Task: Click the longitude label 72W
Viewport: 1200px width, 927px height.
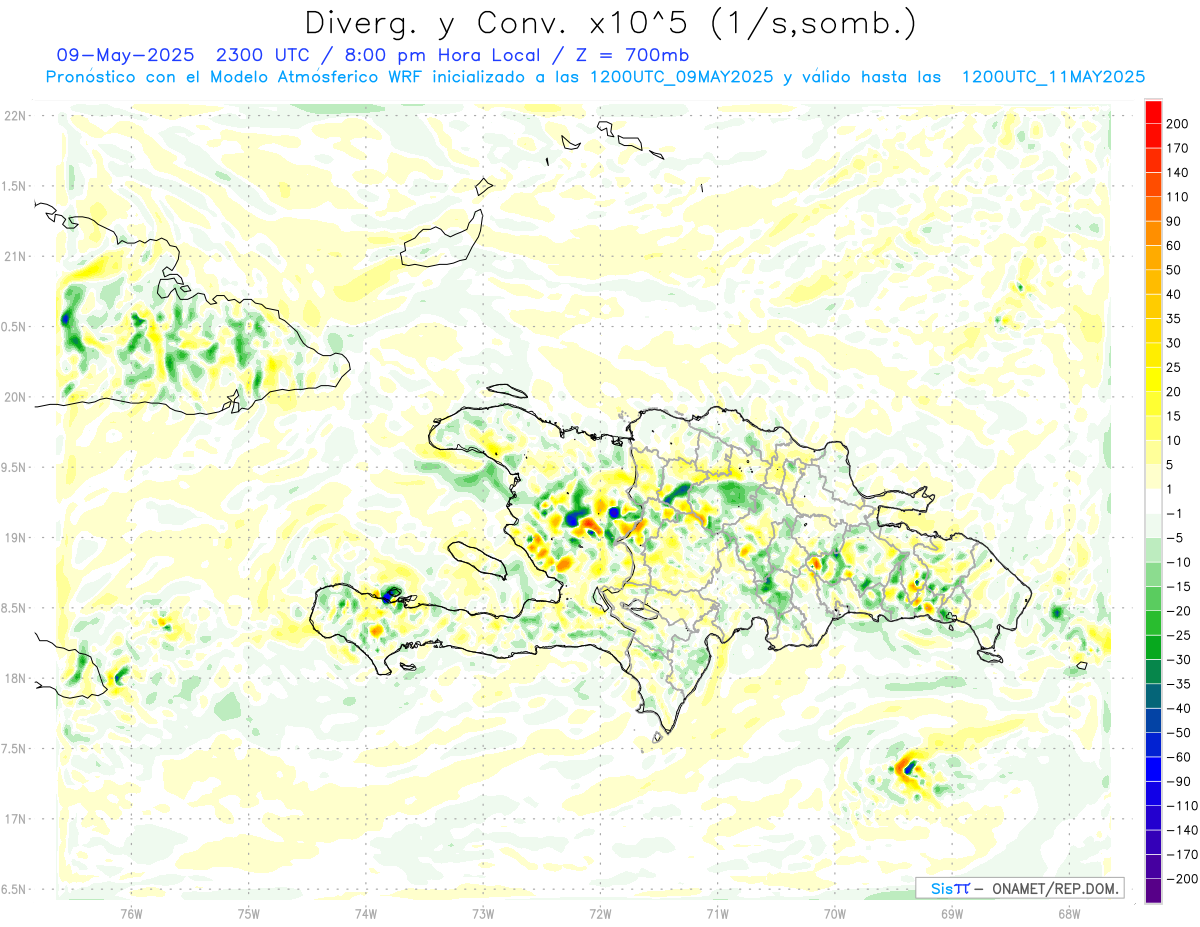Action: pos(600,912)
